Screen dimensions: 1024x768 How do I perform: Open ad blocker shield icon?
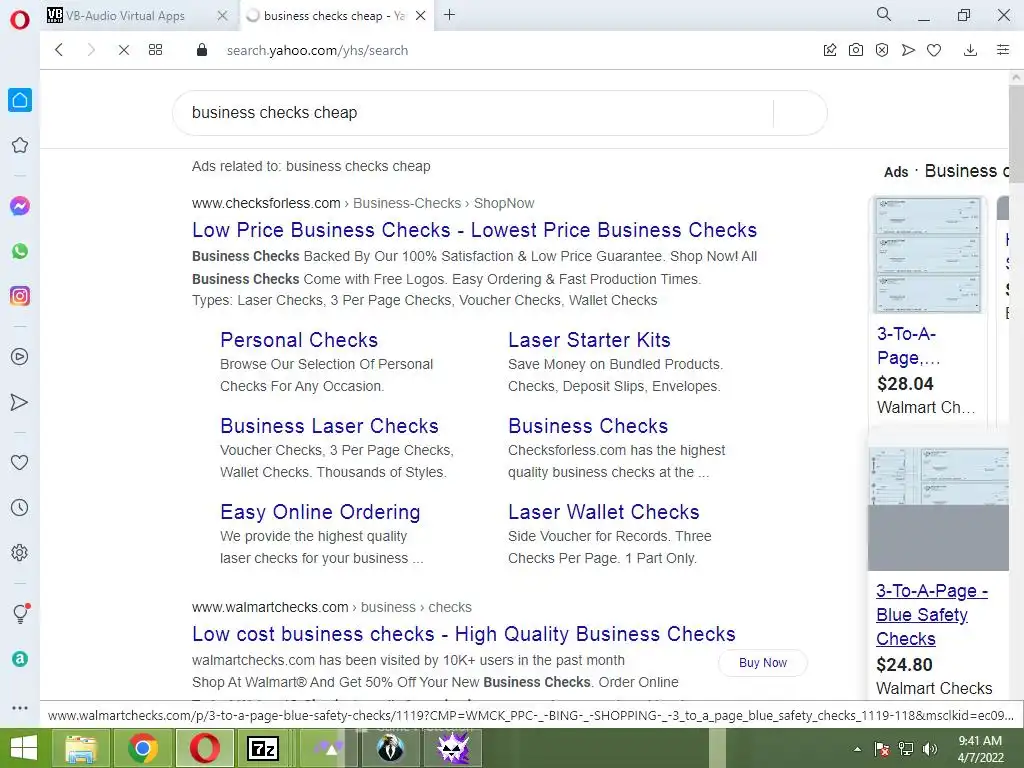click(882, 50)
